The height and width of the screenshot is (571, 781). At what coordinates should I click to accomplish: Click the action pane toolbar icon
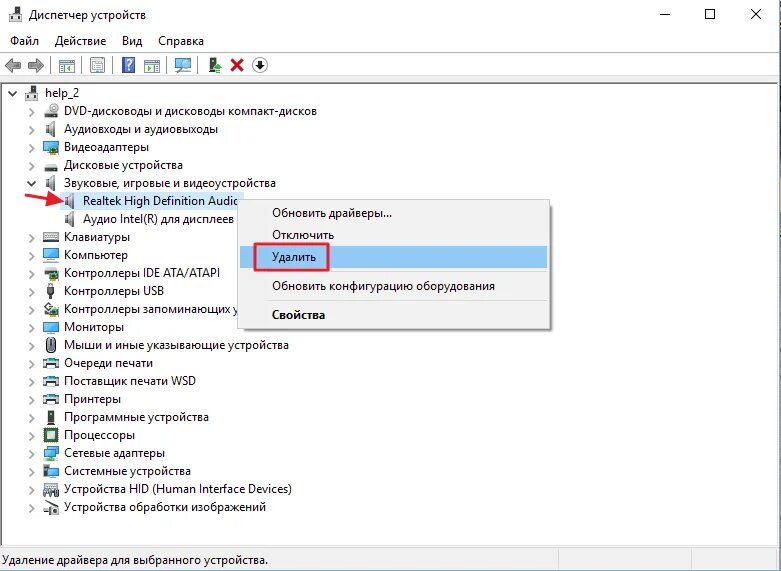pyautogui.click(x=152, y=65)
